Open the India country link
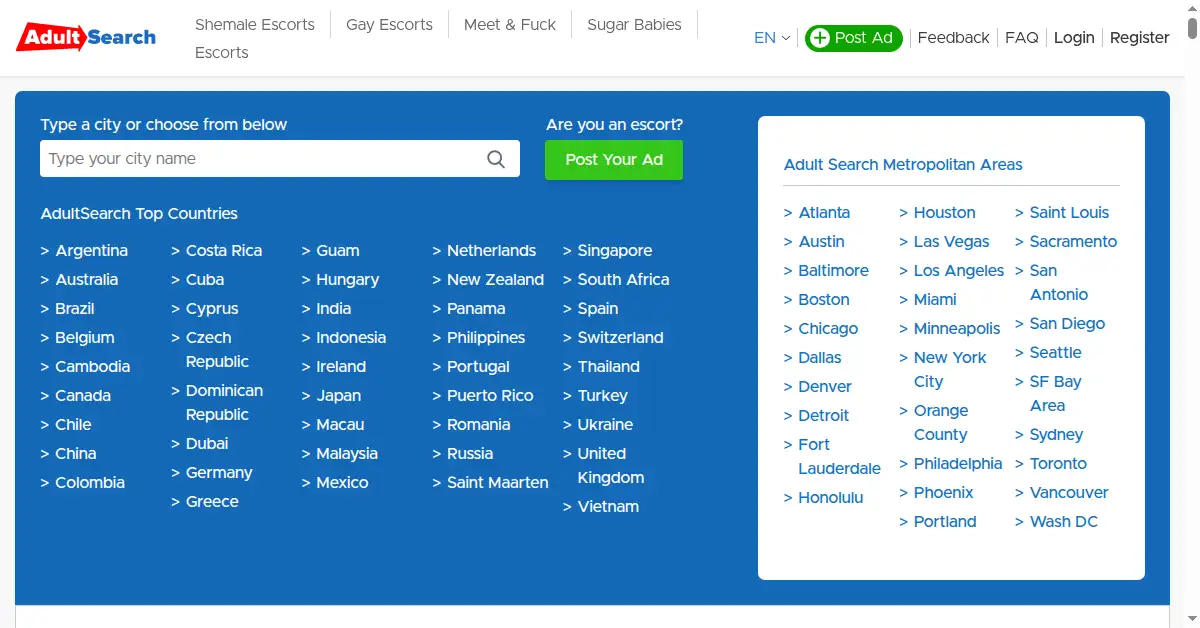 tap(333, 309)
